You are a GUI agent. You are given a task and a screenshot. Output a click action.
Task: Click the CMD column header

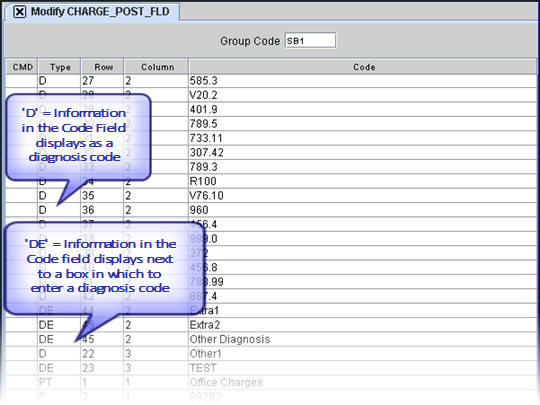(22, 67)
